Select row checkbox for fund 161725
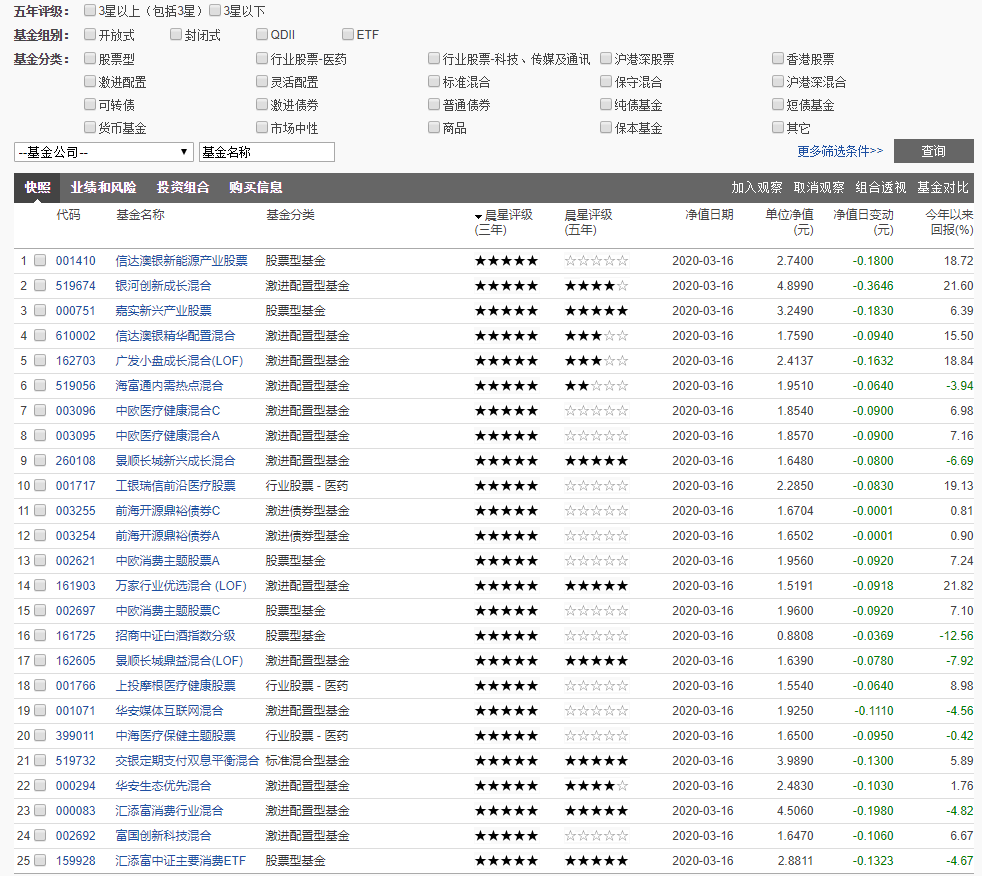 (x=39, y=636)
